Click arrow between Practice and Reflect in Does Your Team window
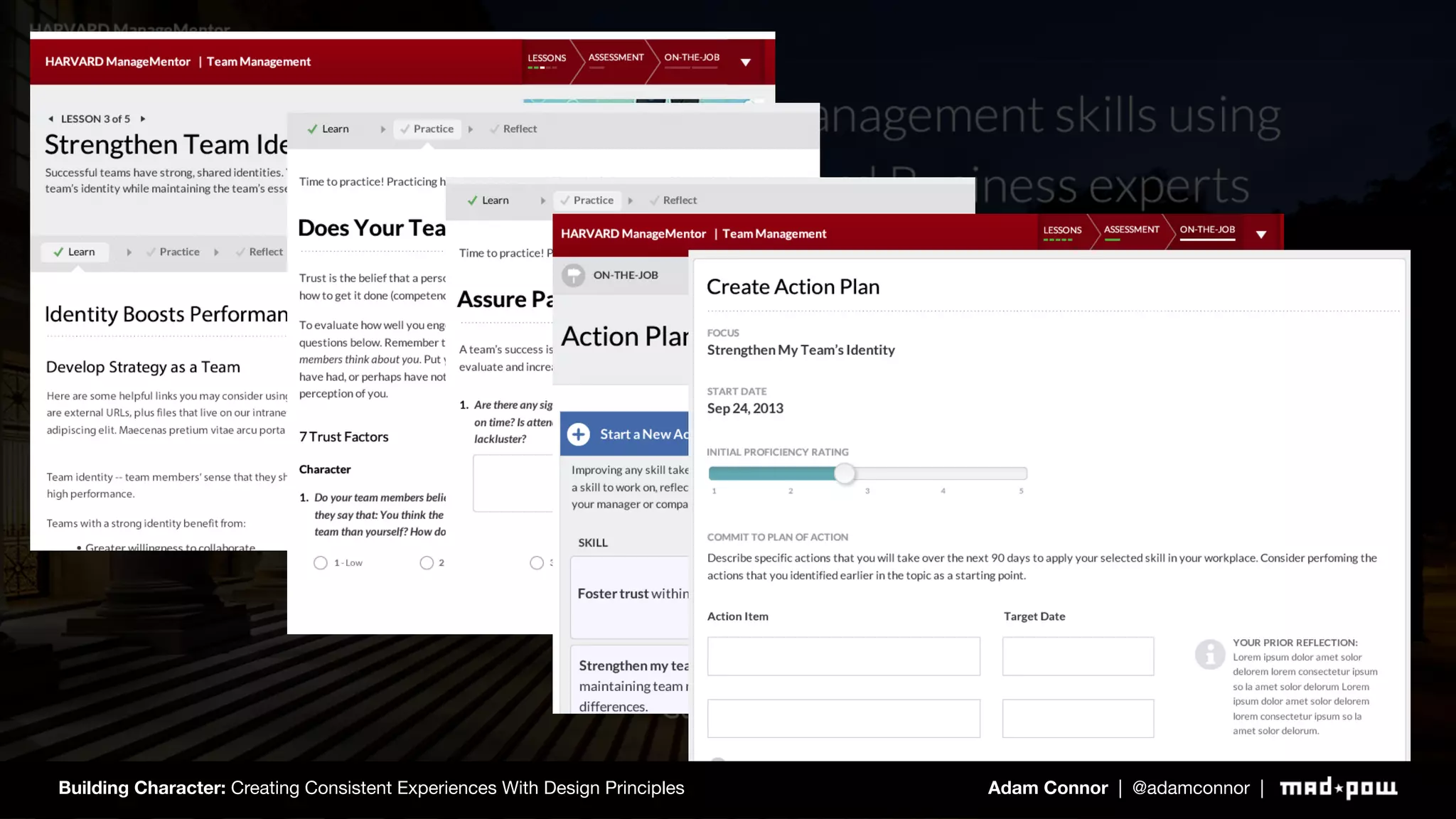The image size is (1456, 819). coord(471,129)
